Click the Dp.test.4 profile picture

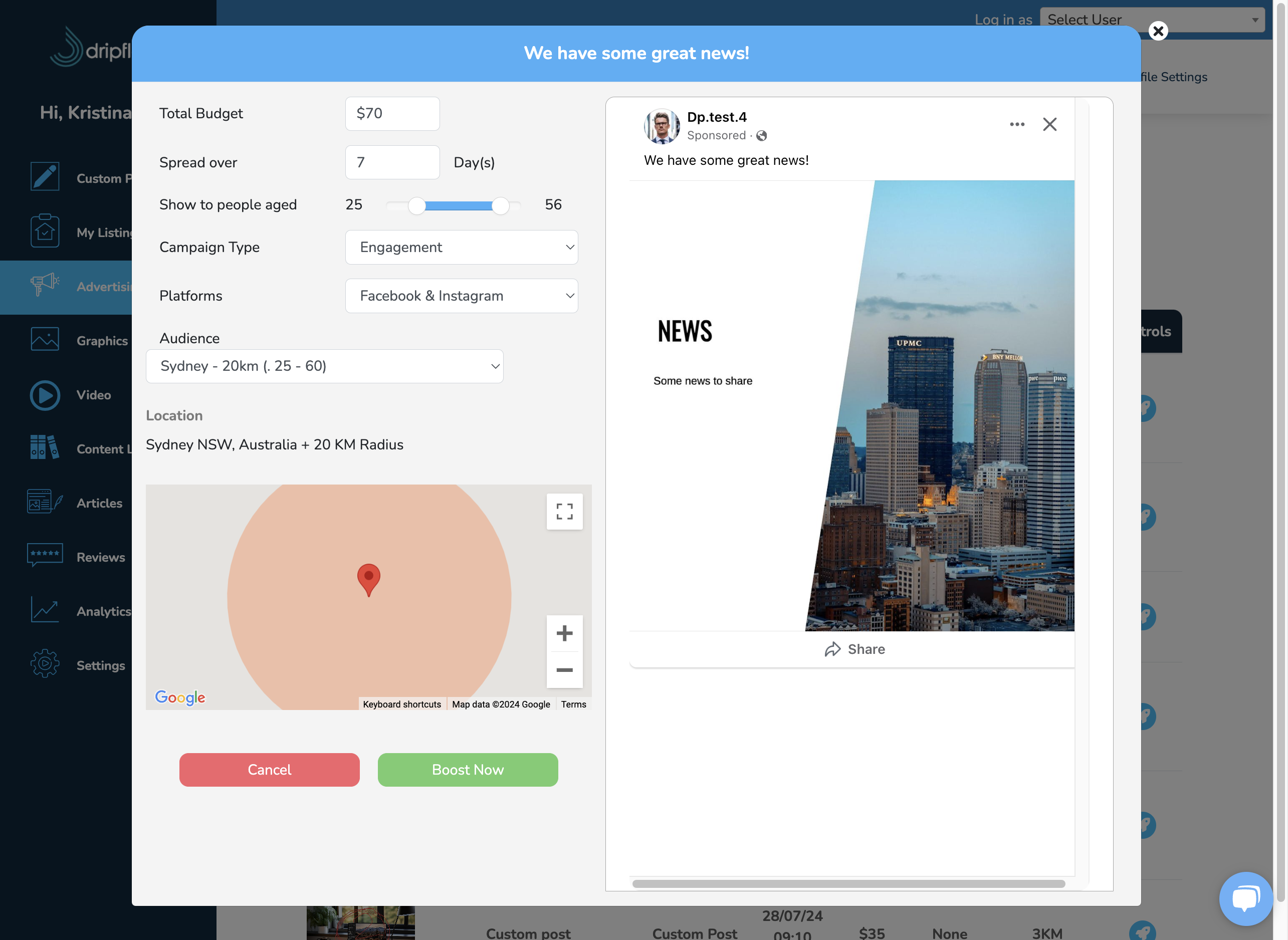pyautogui.click(x=662, y=126)
